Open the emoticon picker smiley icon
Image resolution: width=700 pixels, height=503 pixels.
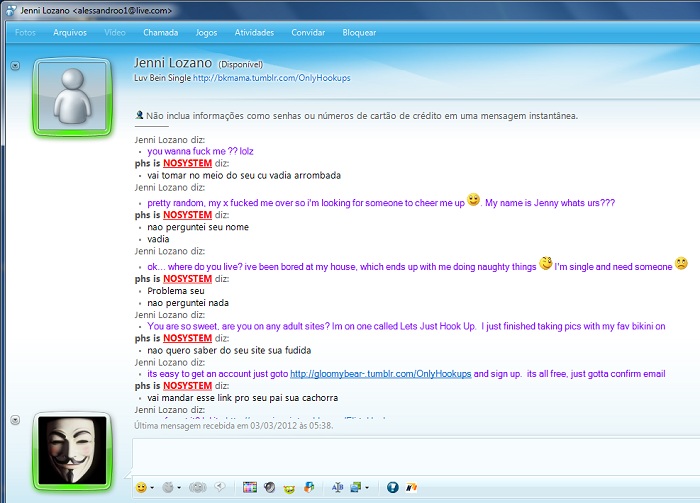click(141, 487)
